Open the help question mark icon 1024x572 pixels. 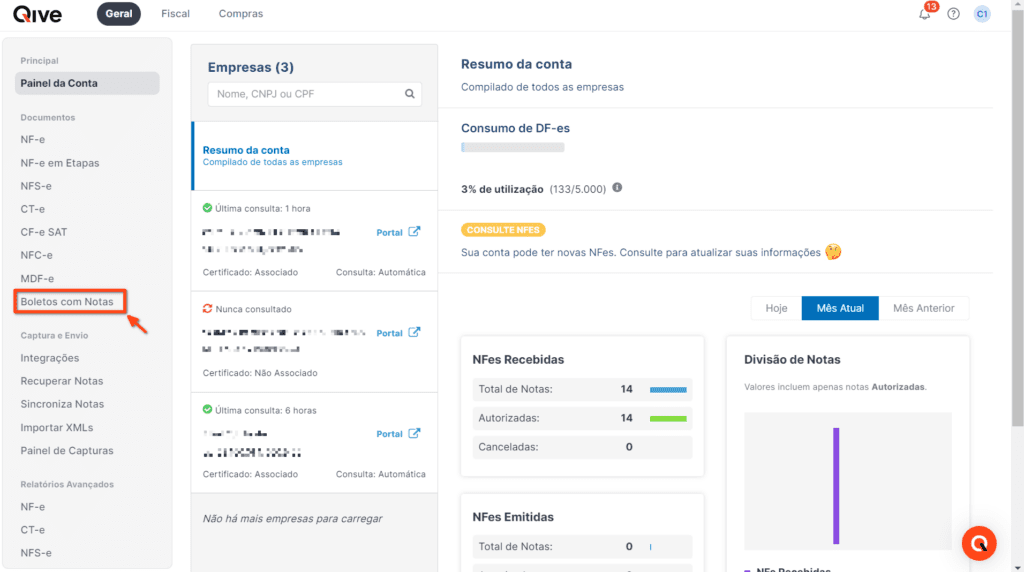953,14
